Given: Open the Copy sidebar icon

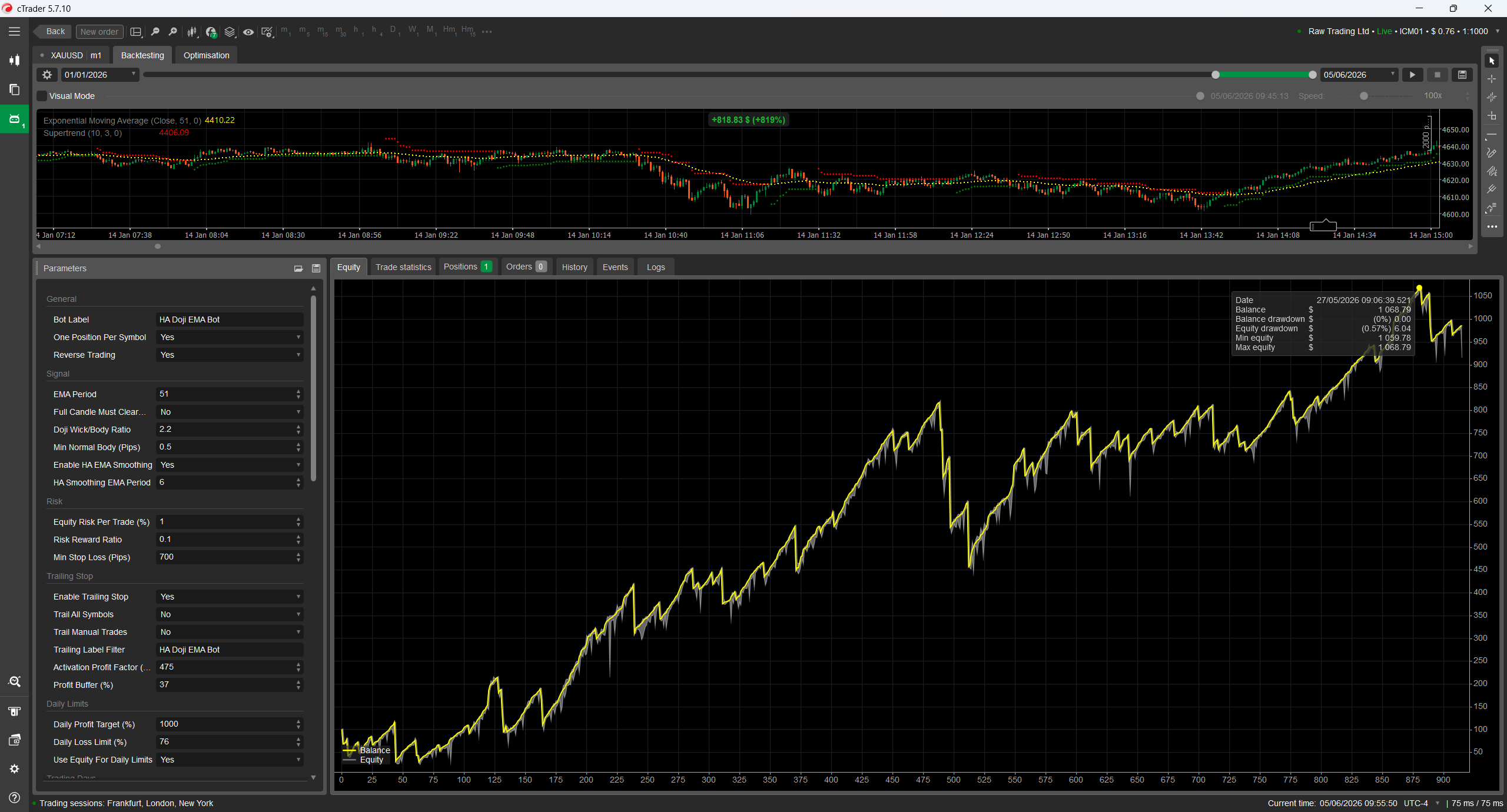Looking at the screenshot, I should (14, 89).
